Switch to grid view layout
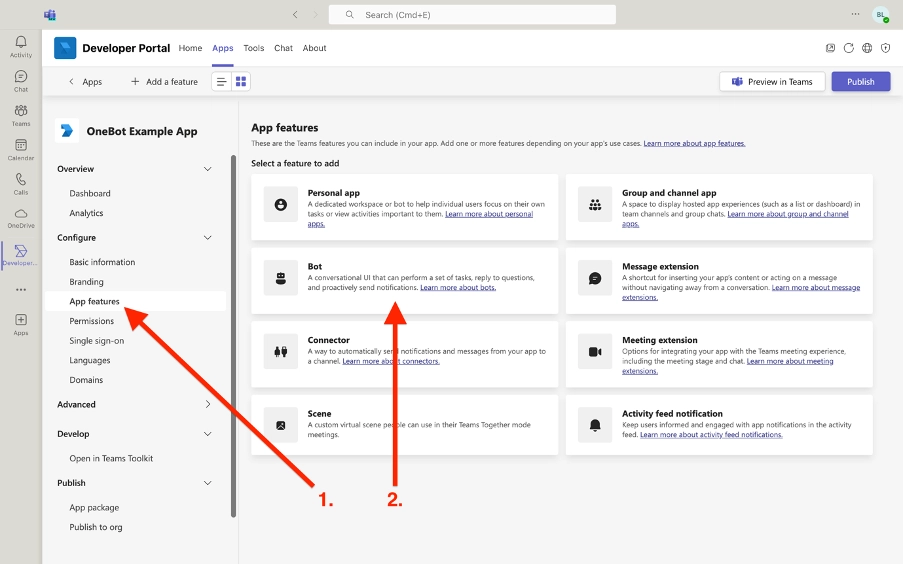 coord(241,81)
